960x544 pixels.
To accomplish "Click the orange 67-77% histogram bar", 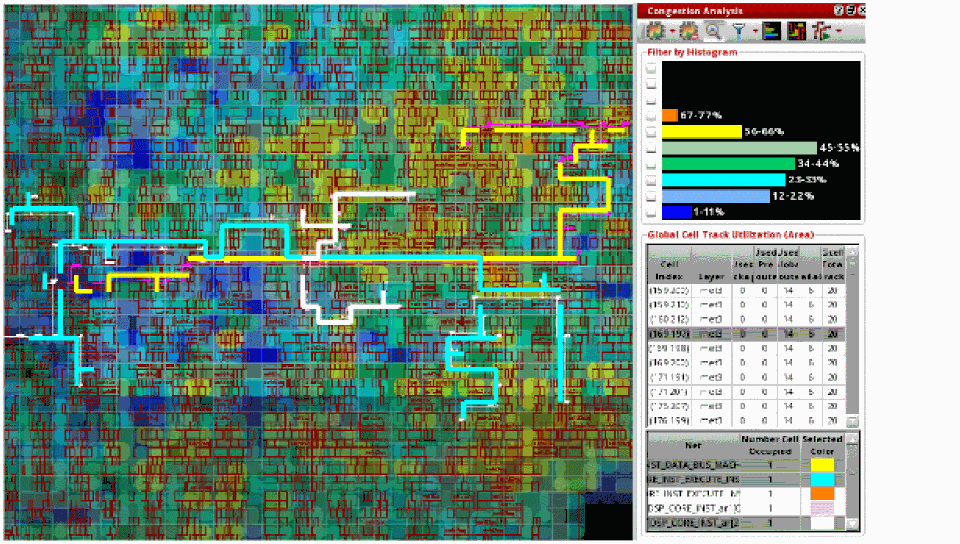I will coord(670,115).
